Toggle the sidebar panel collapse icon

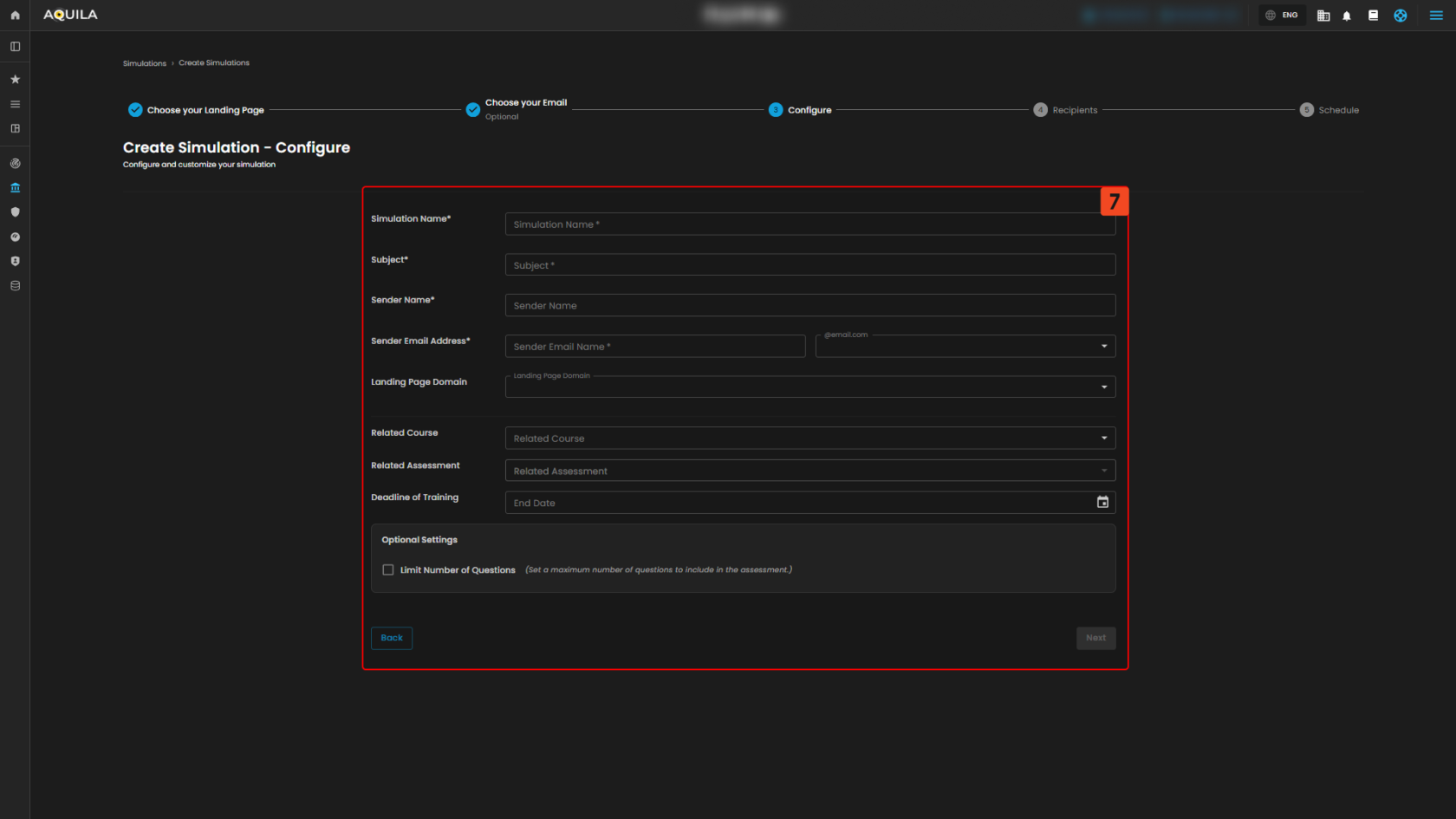15,47
